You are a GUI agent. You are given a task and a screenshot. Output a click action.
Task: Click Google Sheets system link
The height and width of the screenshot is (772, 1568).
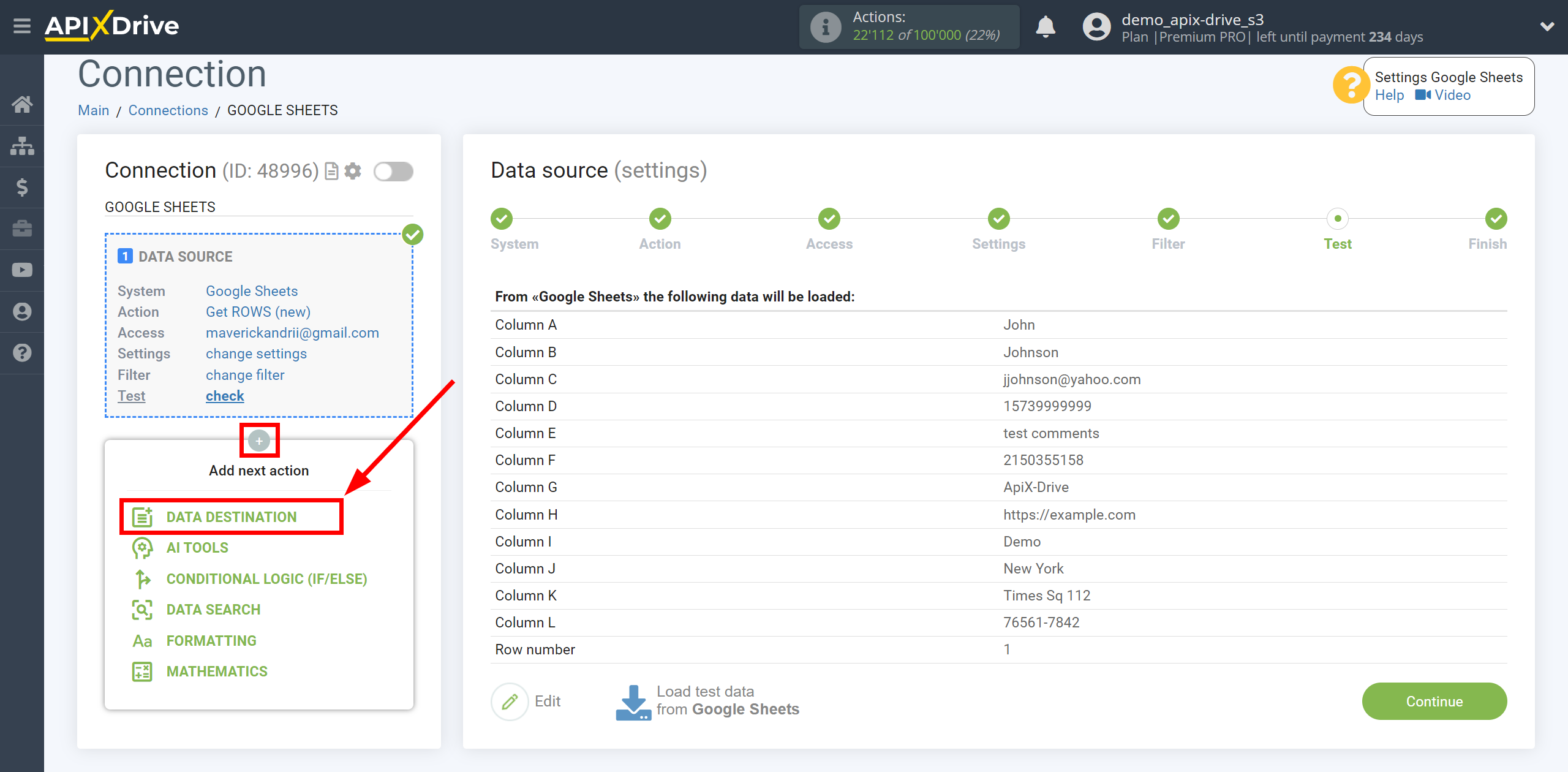coord(252,291)
